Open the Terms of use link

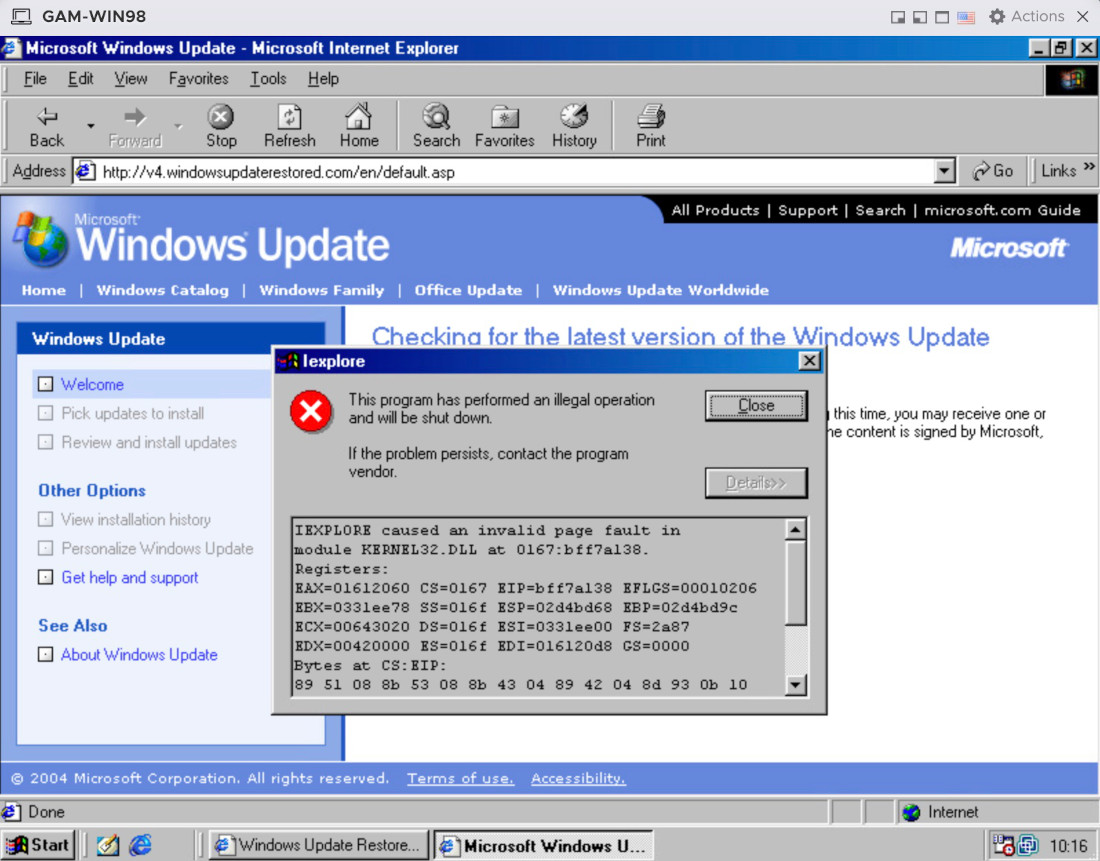click(460, 778)
